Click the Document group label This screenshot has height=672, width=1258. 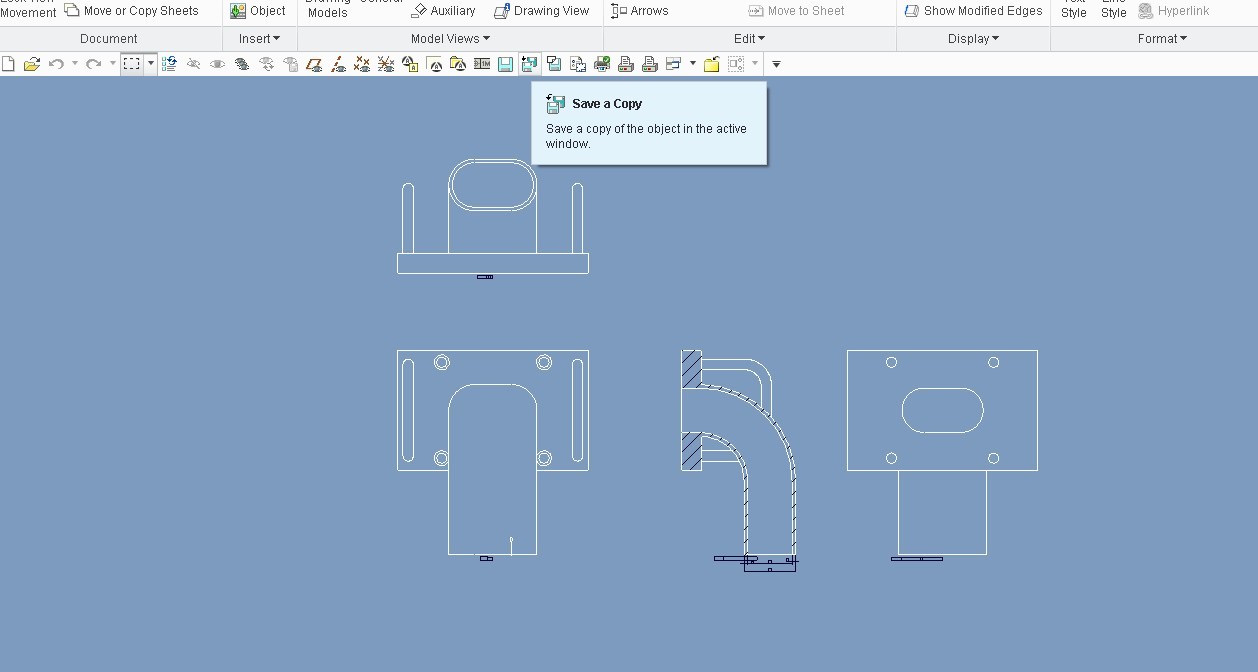109,39
